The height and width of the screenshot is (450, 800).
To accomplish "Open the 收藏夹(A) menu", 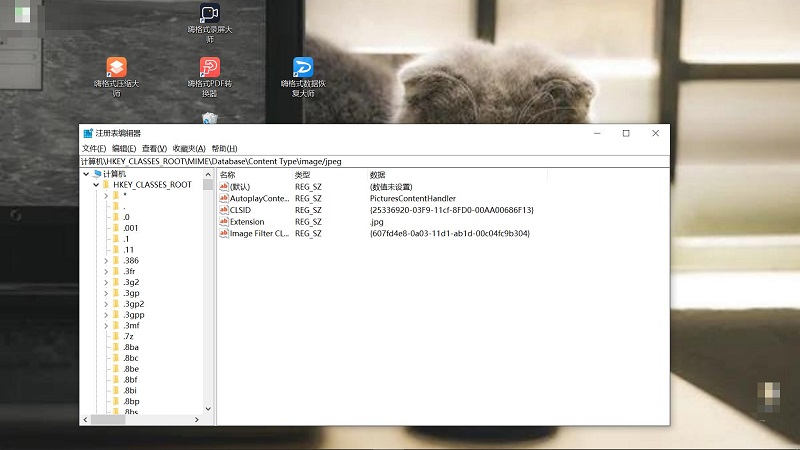I will coord(189,148).
